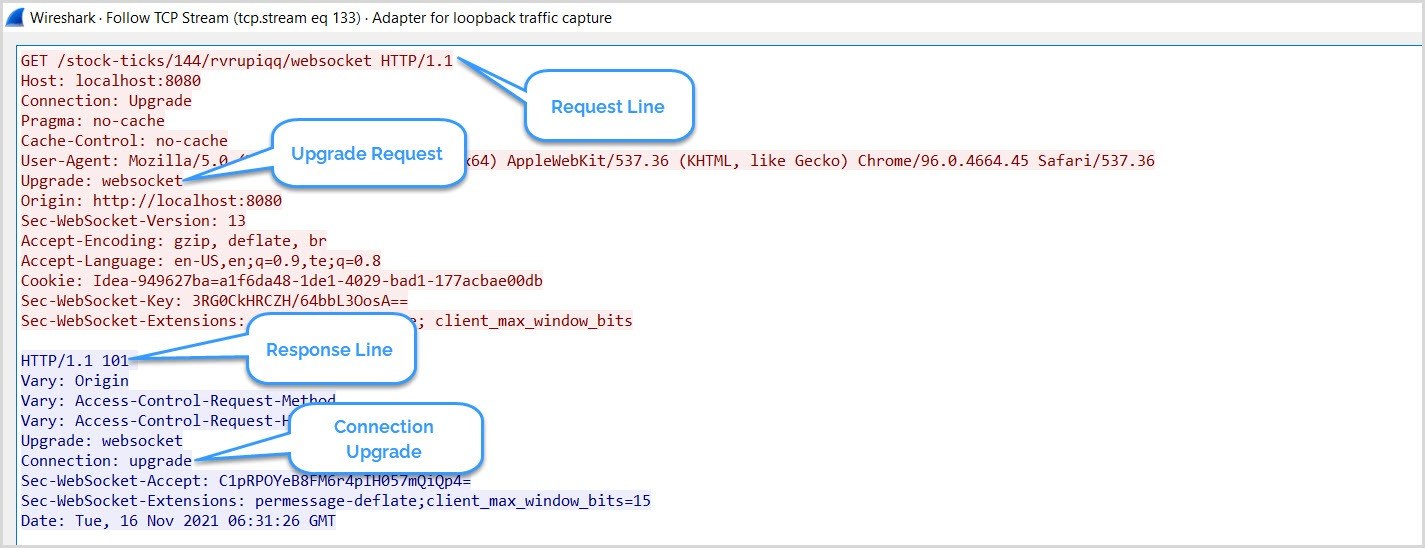Screen dimensions: 1425x548
Task: Click the Date: Tue, 16 Nov 2021 line
Action: pyautogui.click(x=178, y=520)
